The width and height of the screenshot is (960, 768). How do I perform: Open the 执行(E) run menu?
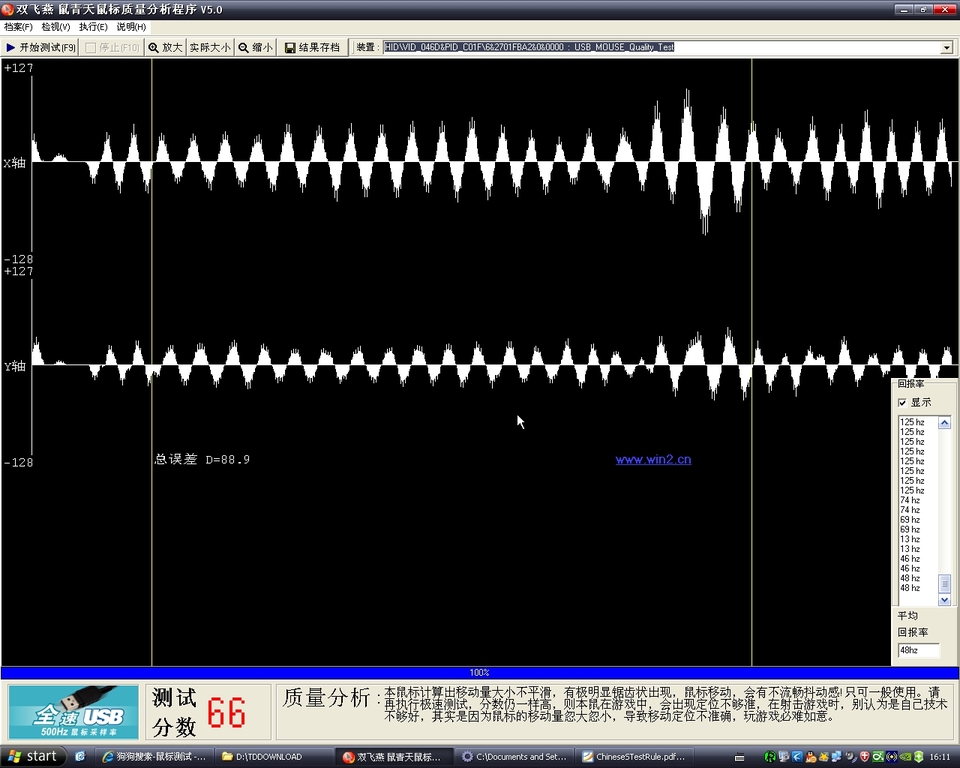click(93, 27)
